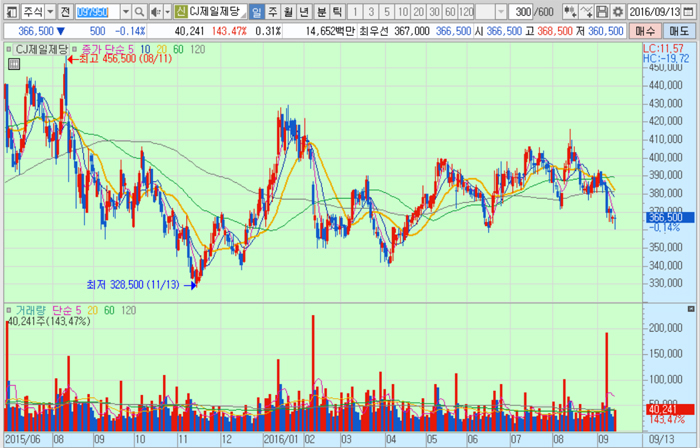Collapse the volume panel with its corner icon
The width and height of the screenshot is (700, 448).
pos(691,309)
